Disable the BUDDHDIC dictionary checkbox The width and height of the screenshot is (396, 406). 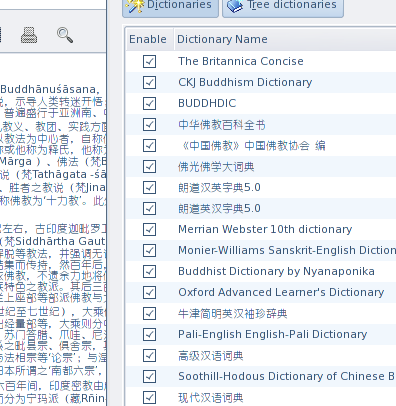[x=149, y=103]
